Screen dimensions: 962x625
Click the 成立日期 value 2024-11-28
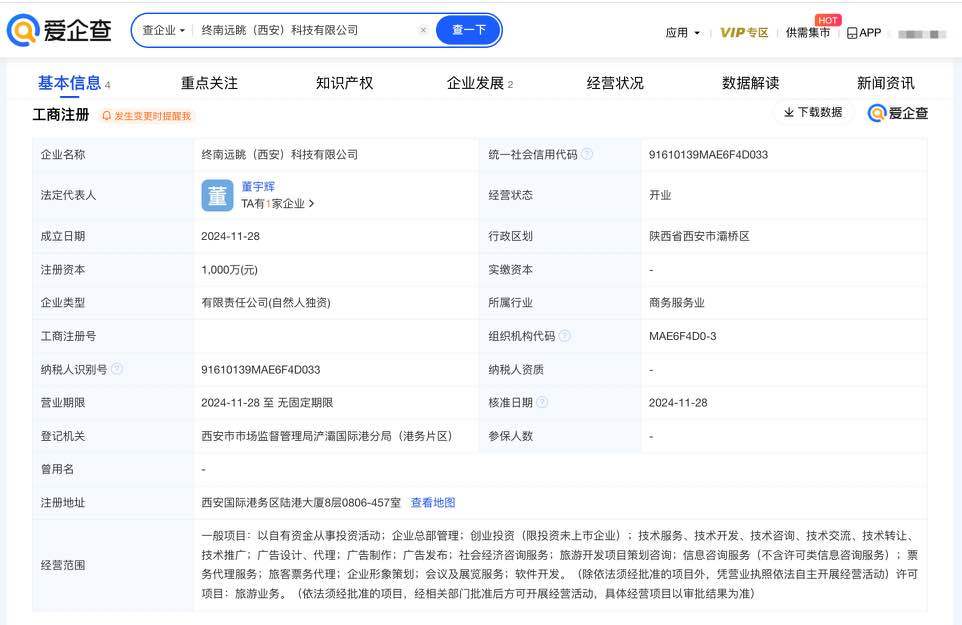pos(231,236)
